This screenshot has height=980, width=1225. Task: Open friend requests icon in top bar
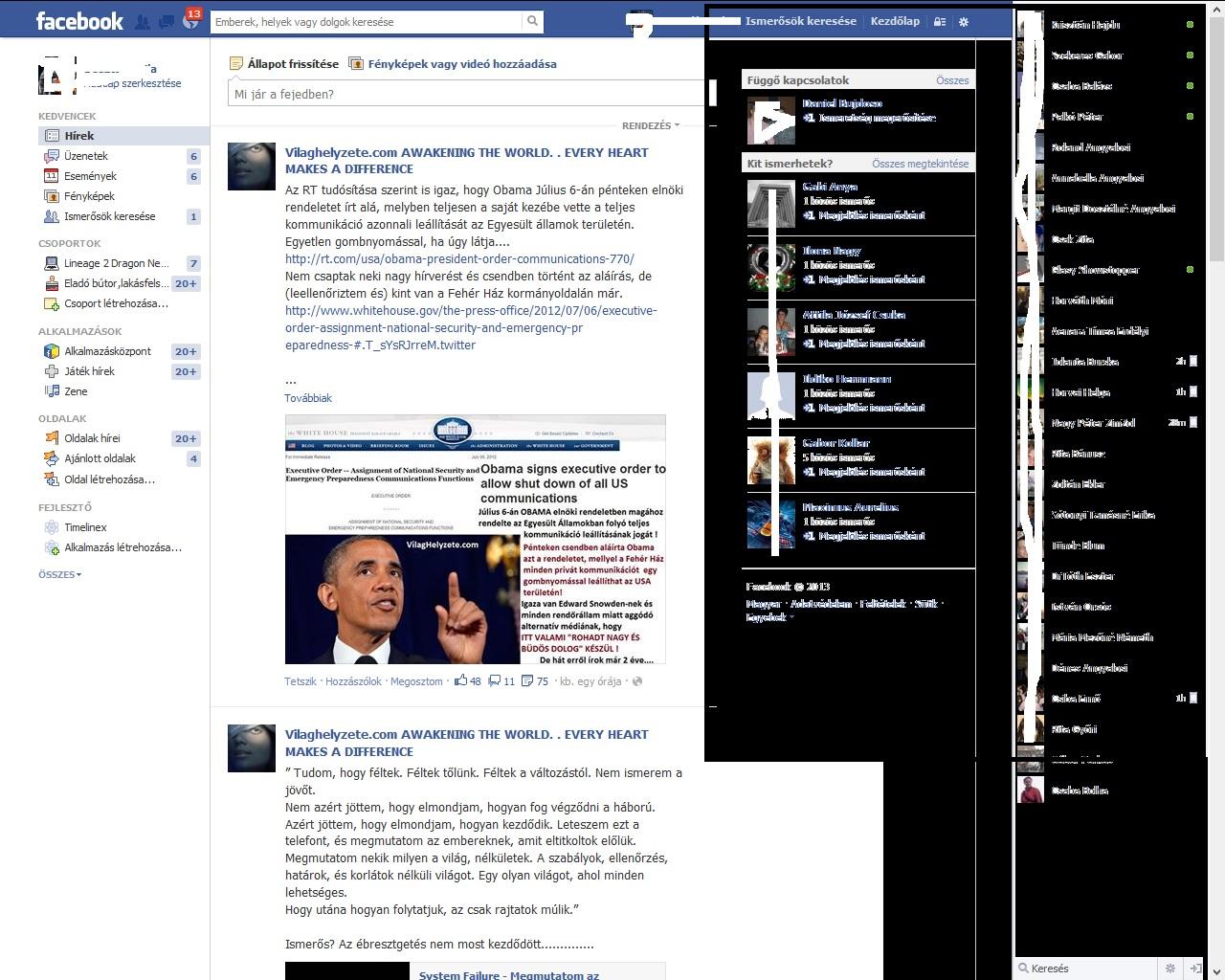point(143,21)
